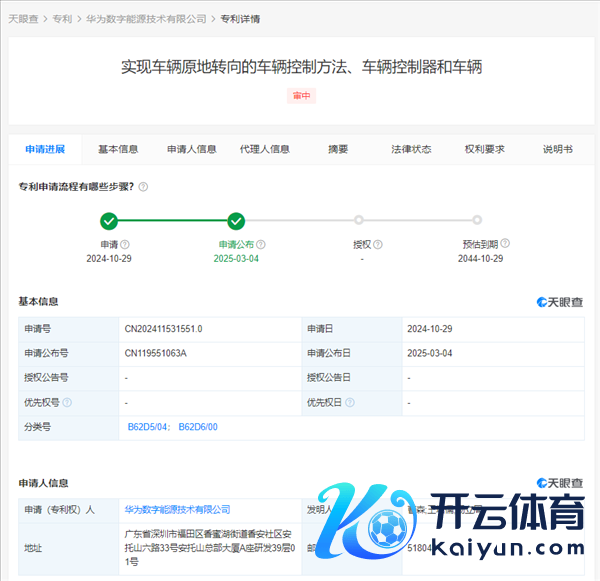Click 天眼查 logo in 申请人信息 section header
This screenshot has height=581, width=600.
coord(559,483)
